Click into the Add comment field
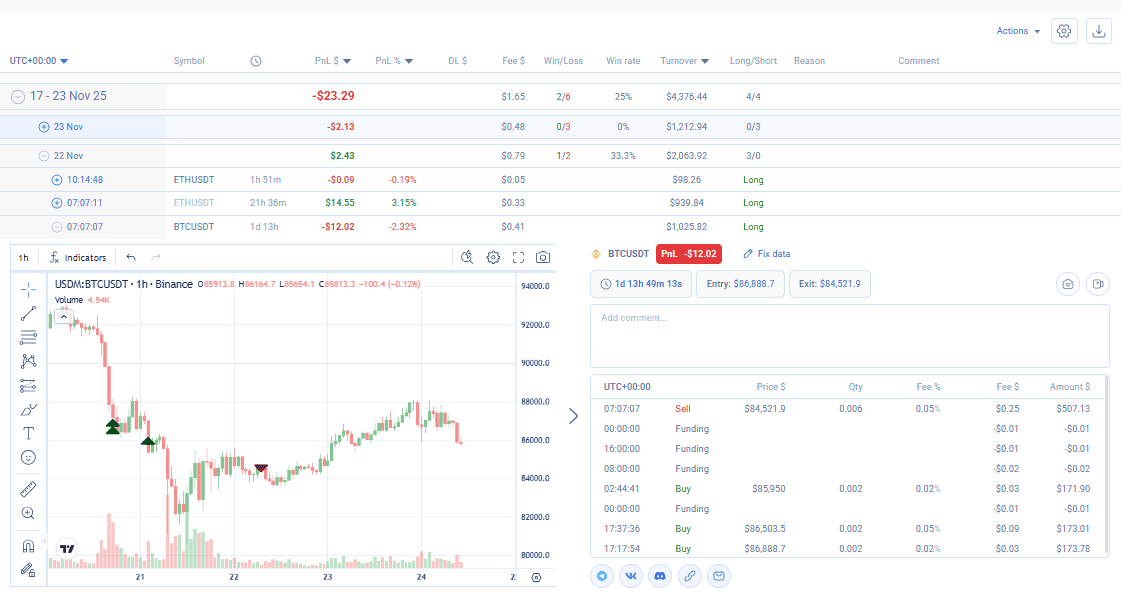 click(849, 336)
